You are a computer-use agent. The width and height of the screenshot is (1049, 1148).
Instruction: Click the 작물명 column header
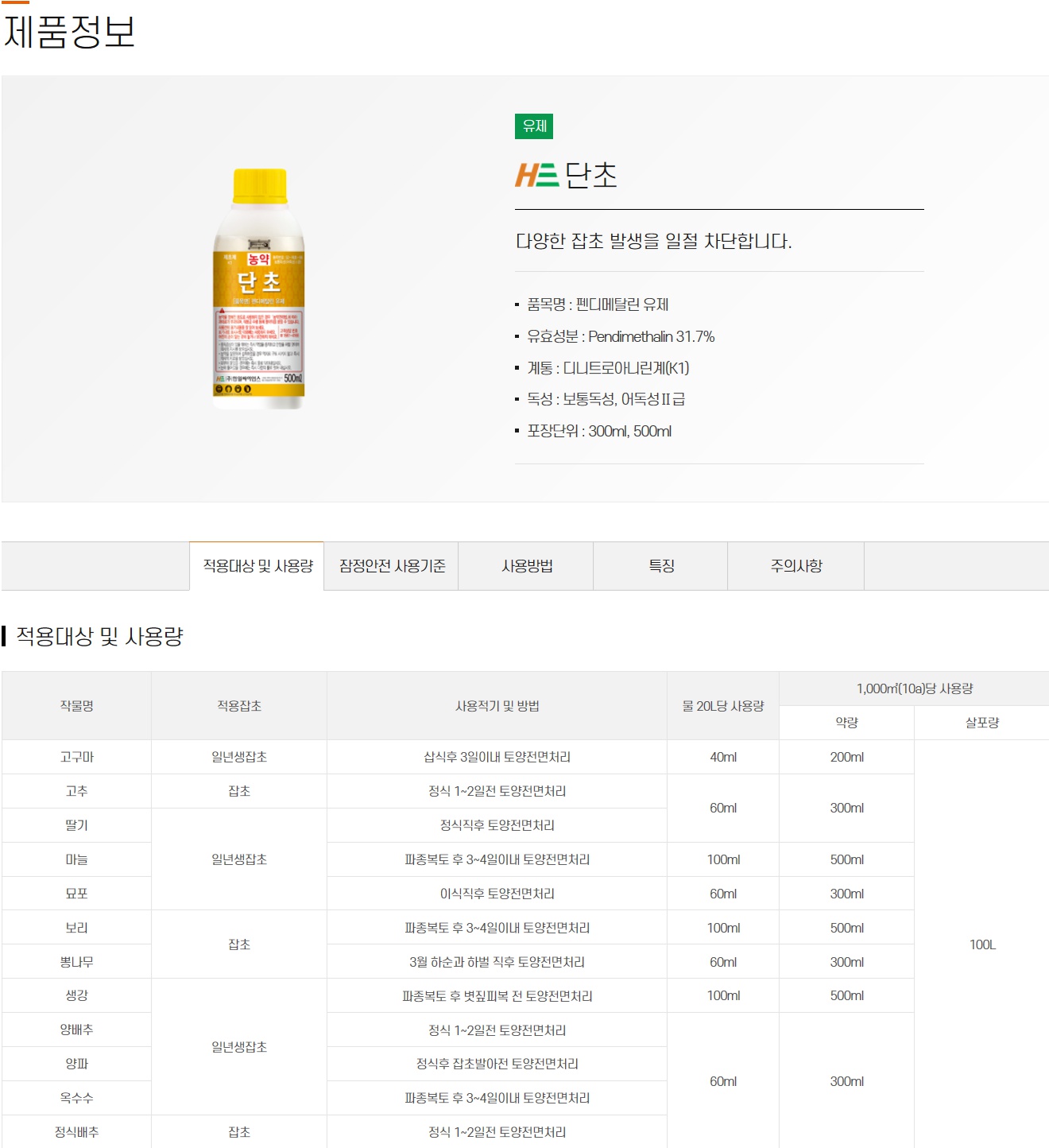coord(76,706)
